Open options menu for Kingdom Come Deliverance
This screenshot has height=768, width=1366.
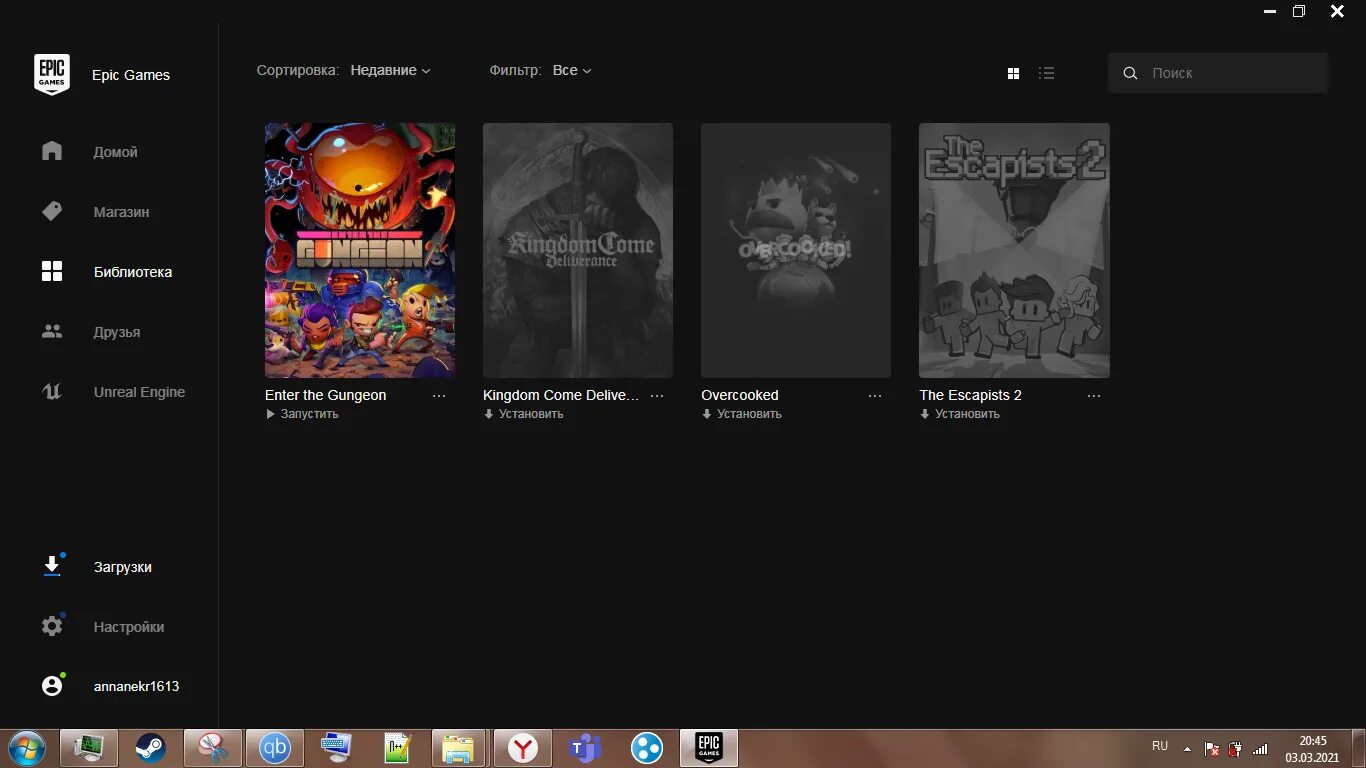[657, 396]
